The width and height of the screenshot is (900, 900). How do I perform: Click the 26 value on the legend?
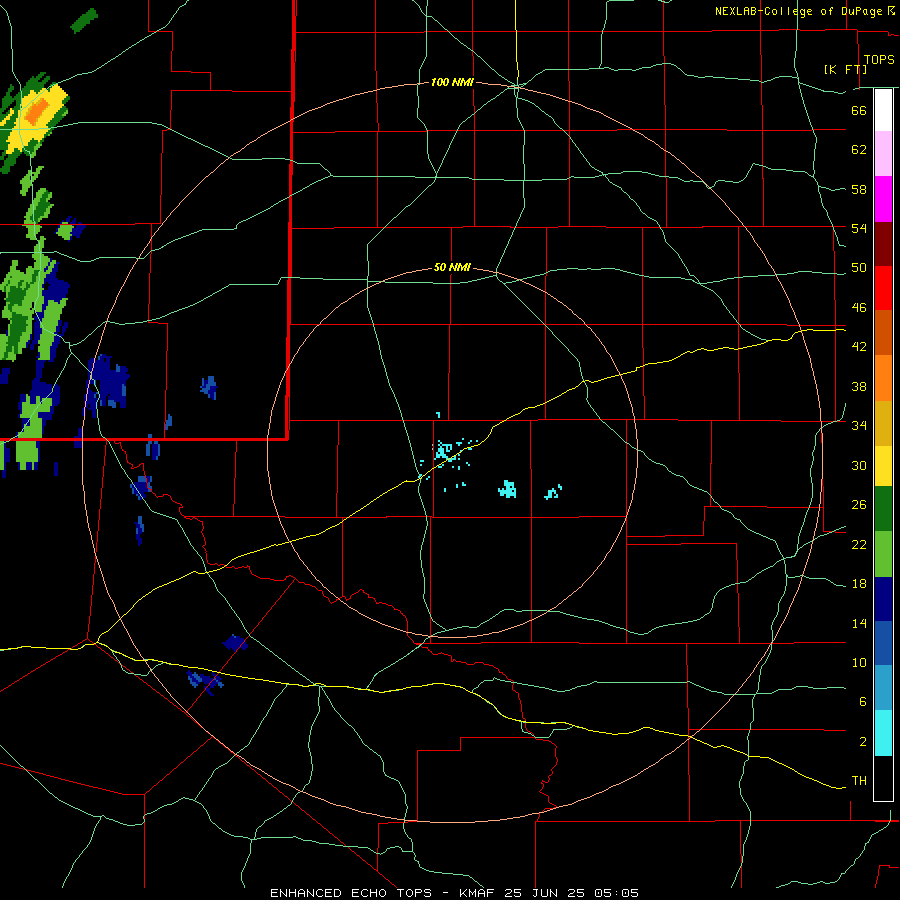point(859,505)
